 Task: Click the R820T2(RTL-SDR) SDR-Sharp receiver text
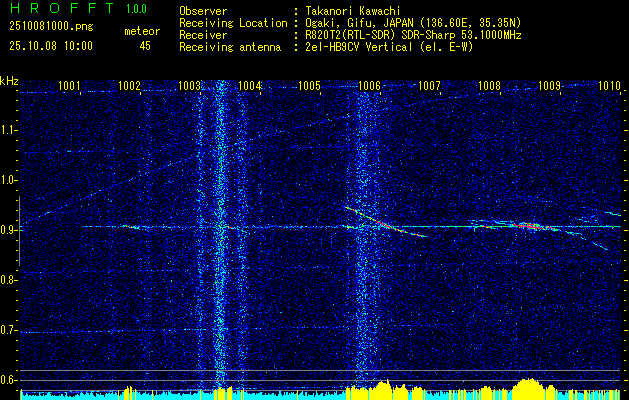[411, 35]
